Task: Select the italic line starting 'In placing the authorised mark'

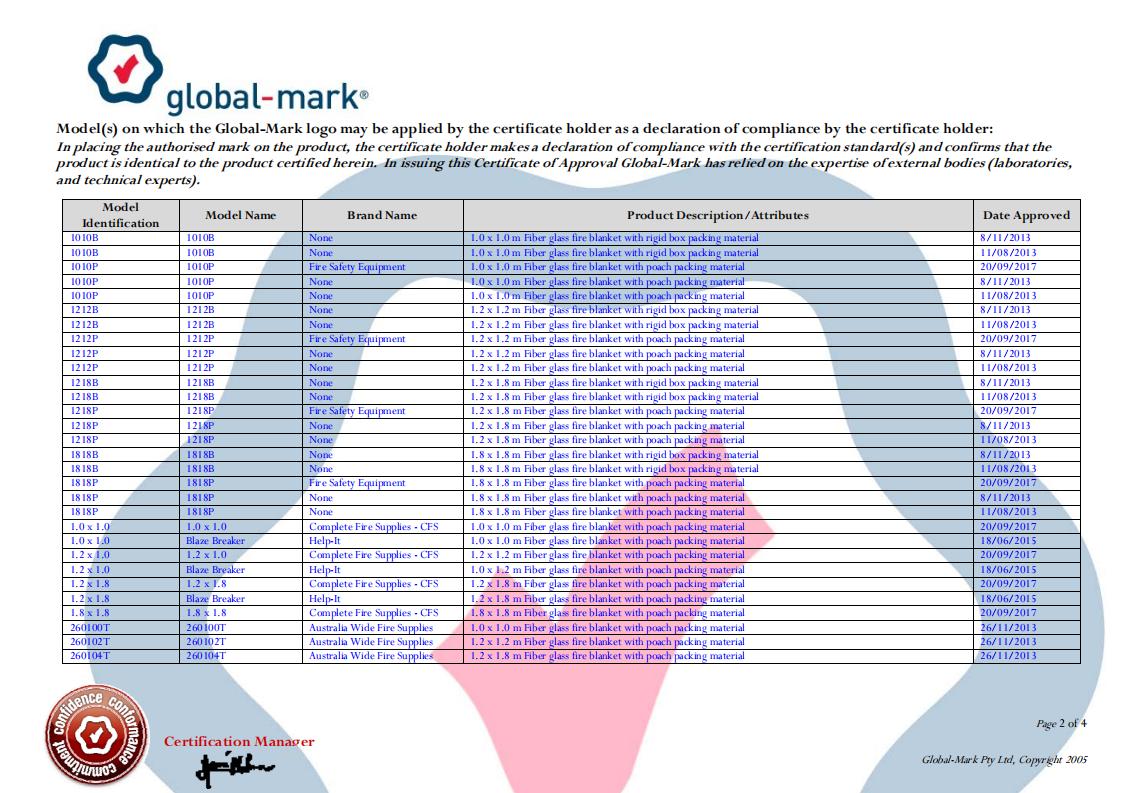Action: tap(554, 147)
